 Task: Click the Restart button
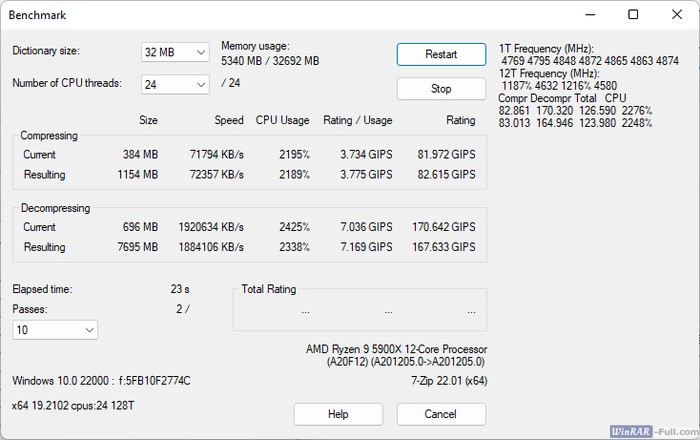(x=441, y=54)
